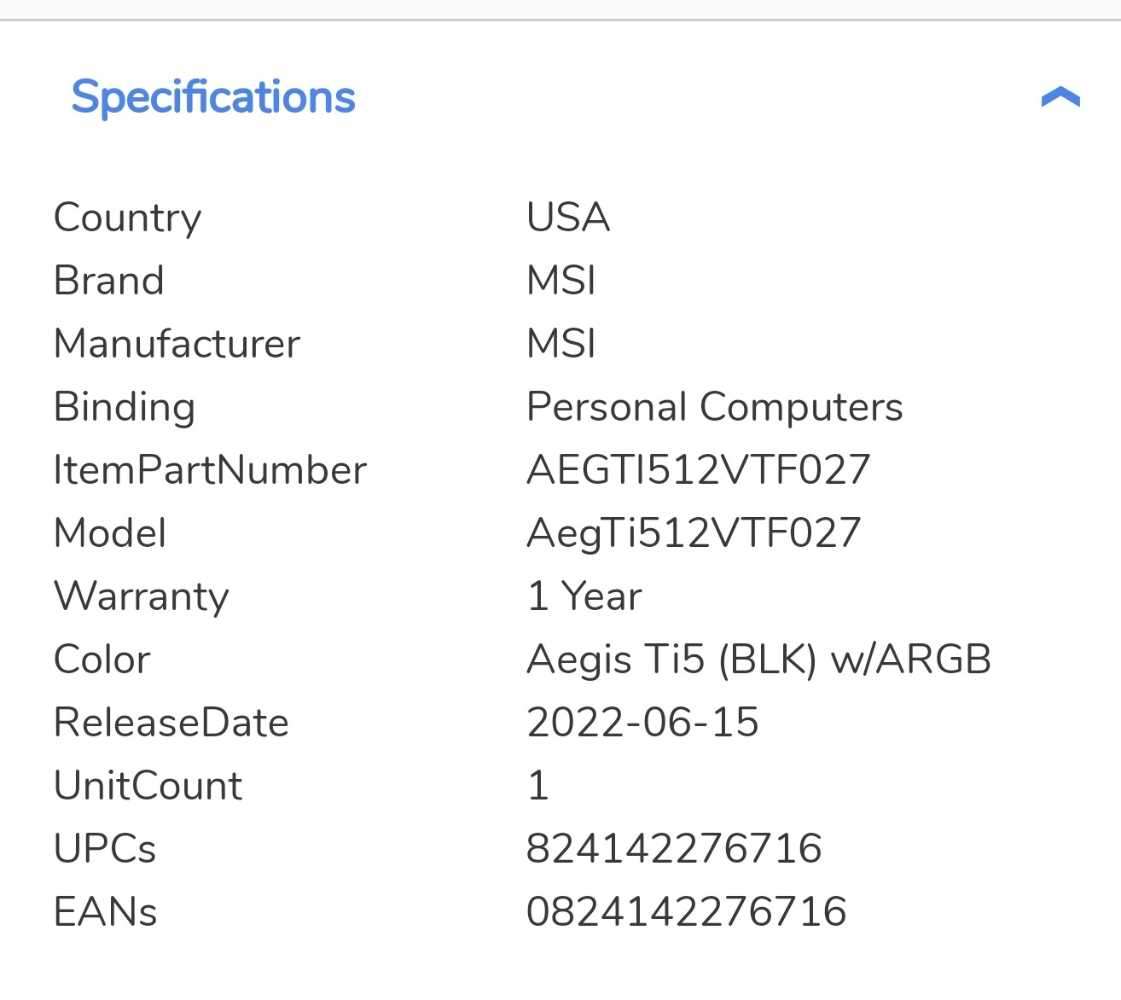The width and height of the screenshot is (1121, 1000).
Task: Select the ReleaseDate label
Action: click(171, 722)
